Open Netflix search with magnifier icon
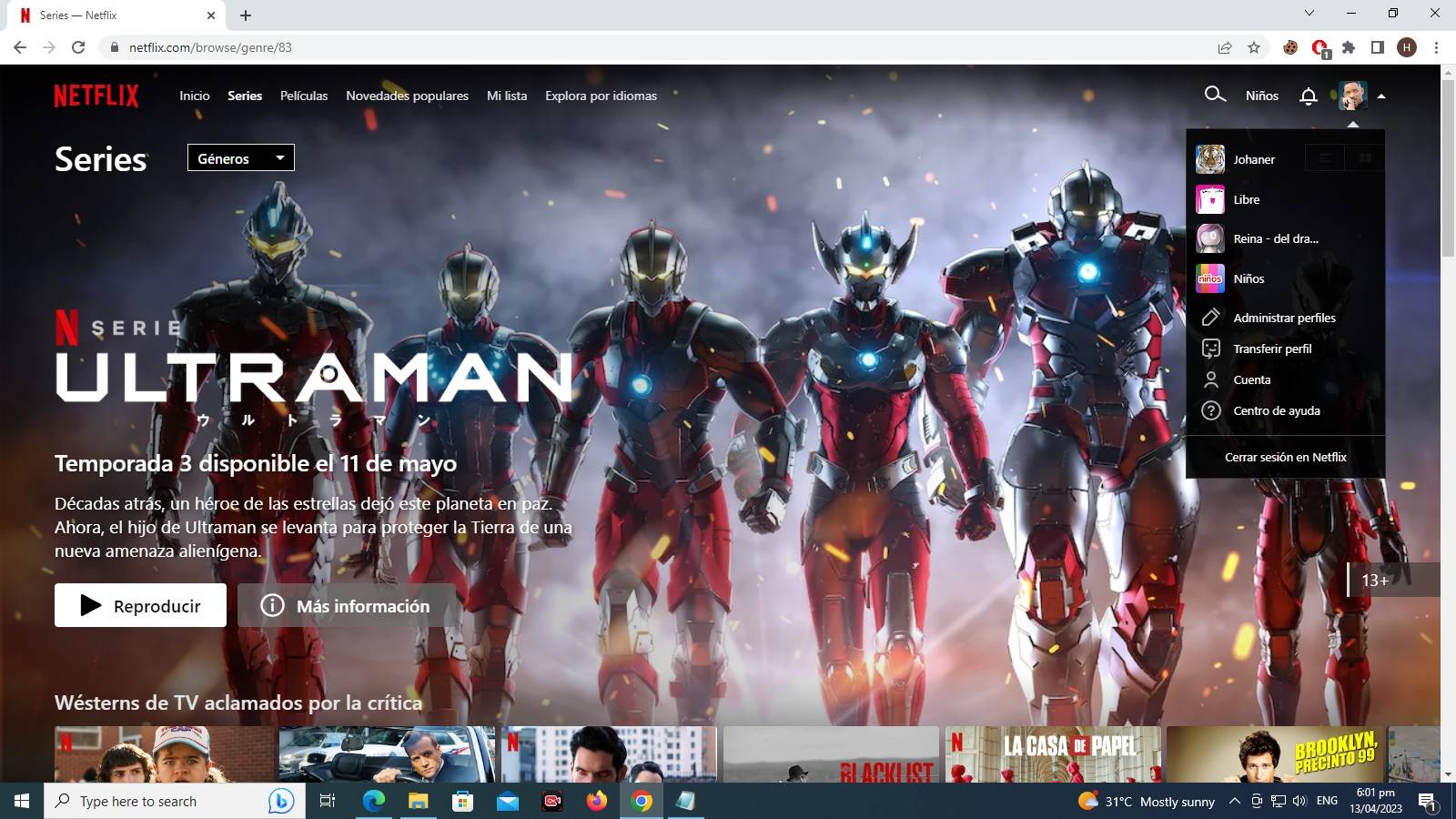1456x819 pixels. (1215, 95)
